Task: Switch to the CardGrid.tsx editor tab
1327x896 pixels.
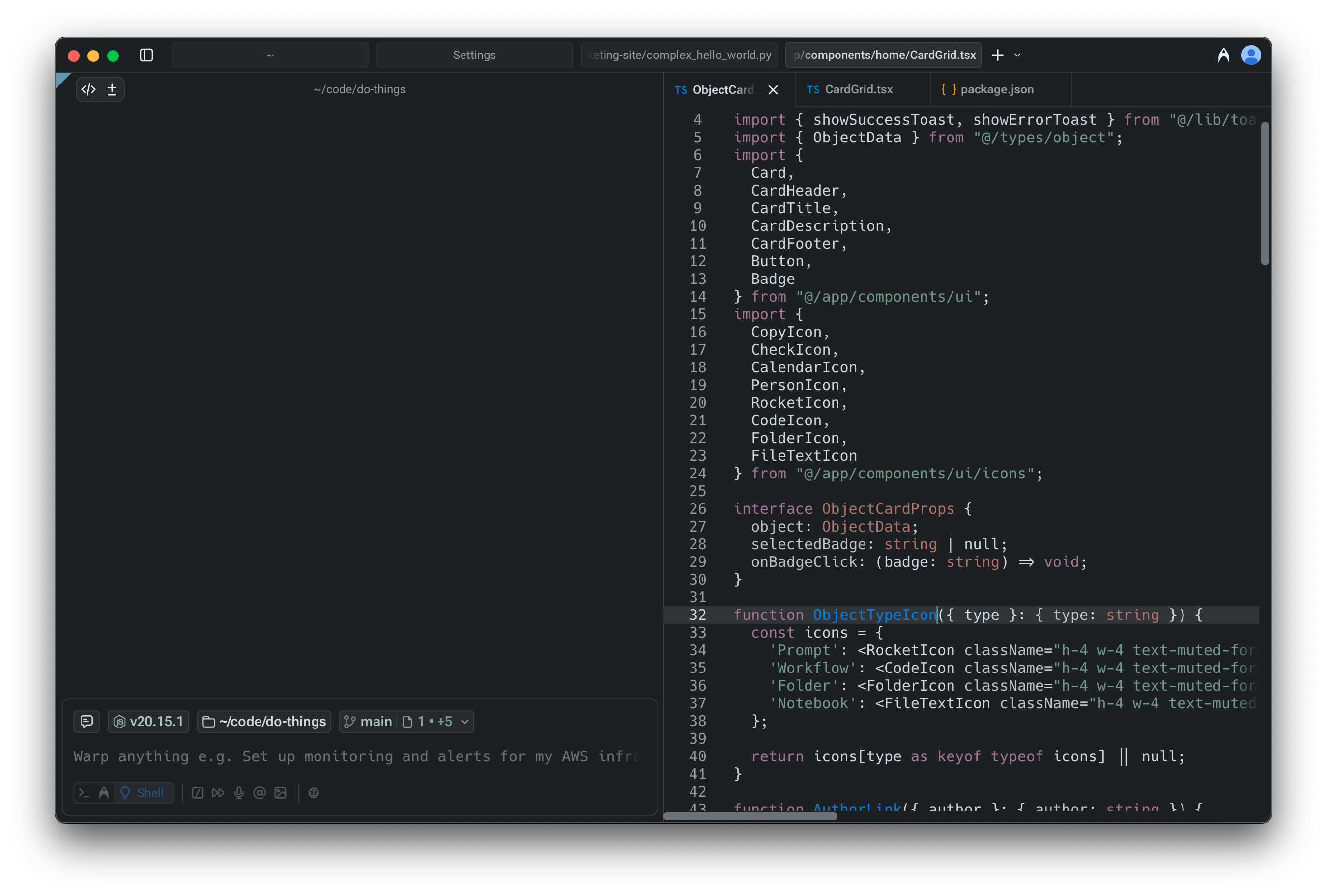Action: click(x=858, y=89)
